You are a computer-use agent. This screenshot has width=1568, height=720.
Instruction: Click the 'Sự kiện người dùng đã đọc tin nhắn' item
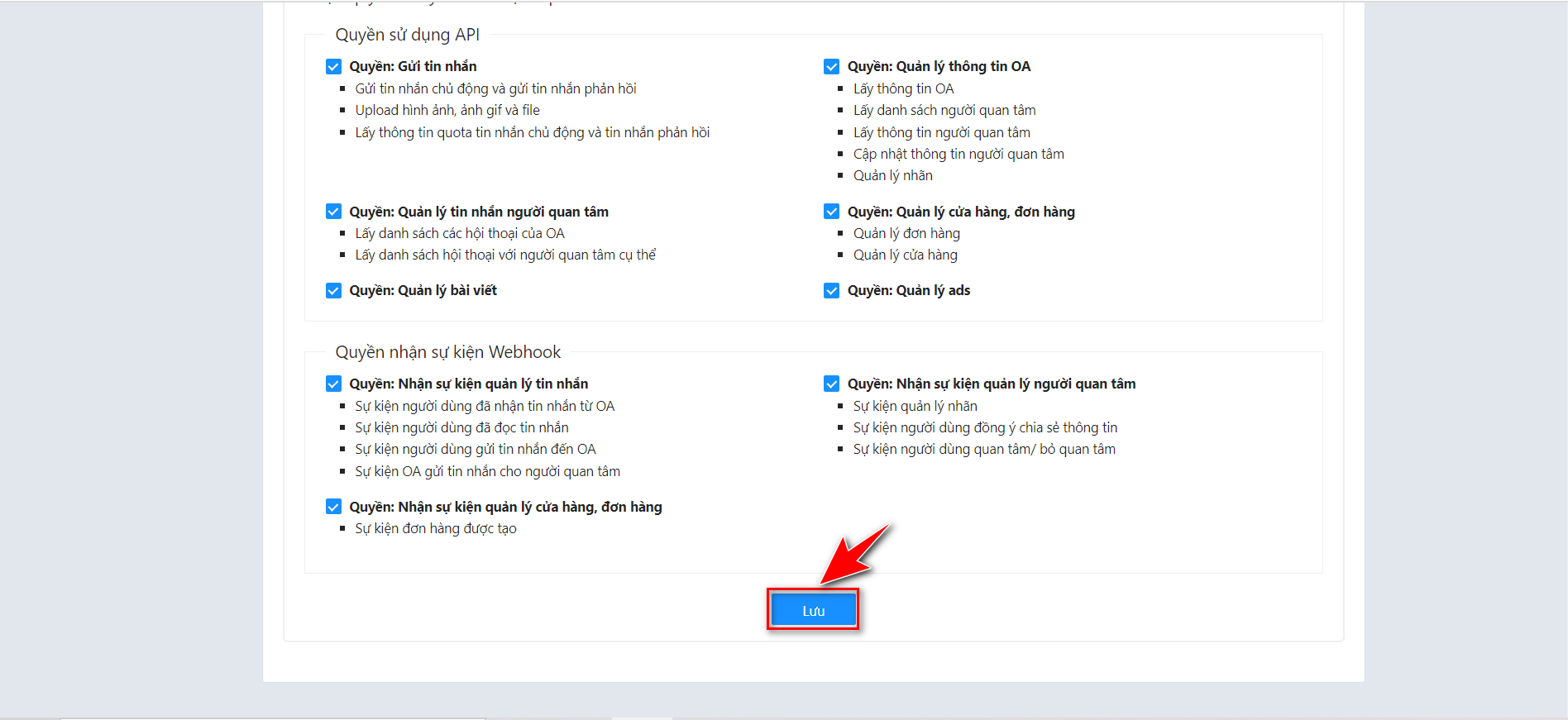coord(461,427)
